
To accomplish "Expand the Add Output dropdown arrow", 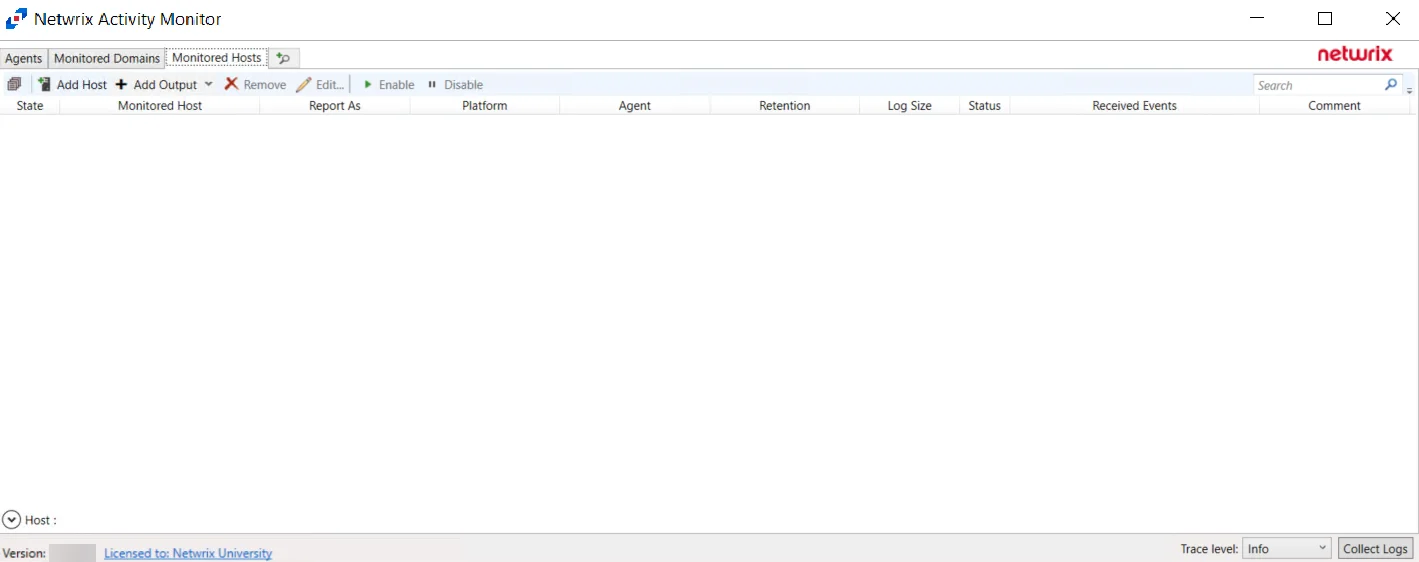I will coord(208,85).
